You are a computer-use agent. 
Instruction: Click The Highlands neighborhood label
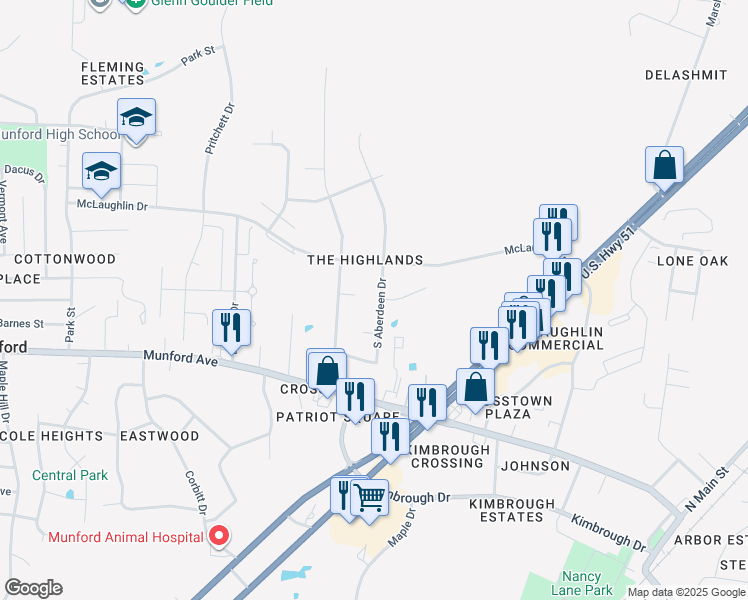(365, 260)
